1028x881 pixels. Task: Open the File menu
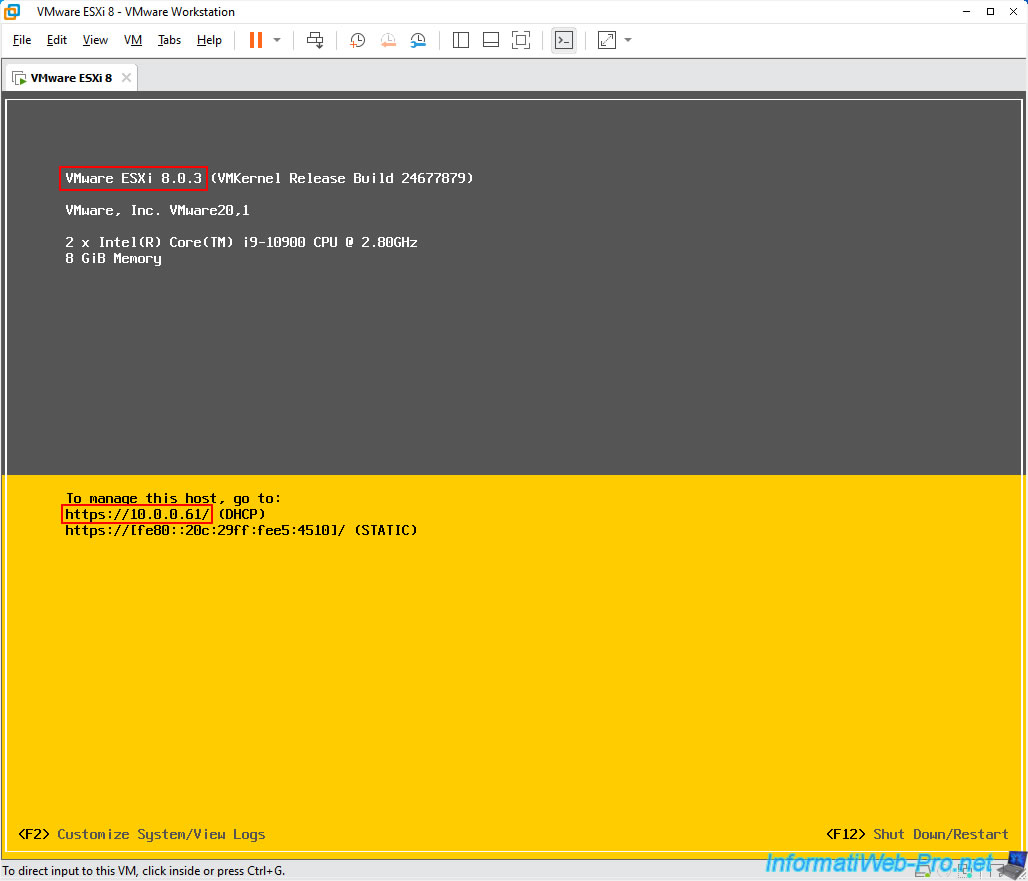click(22, 40)
